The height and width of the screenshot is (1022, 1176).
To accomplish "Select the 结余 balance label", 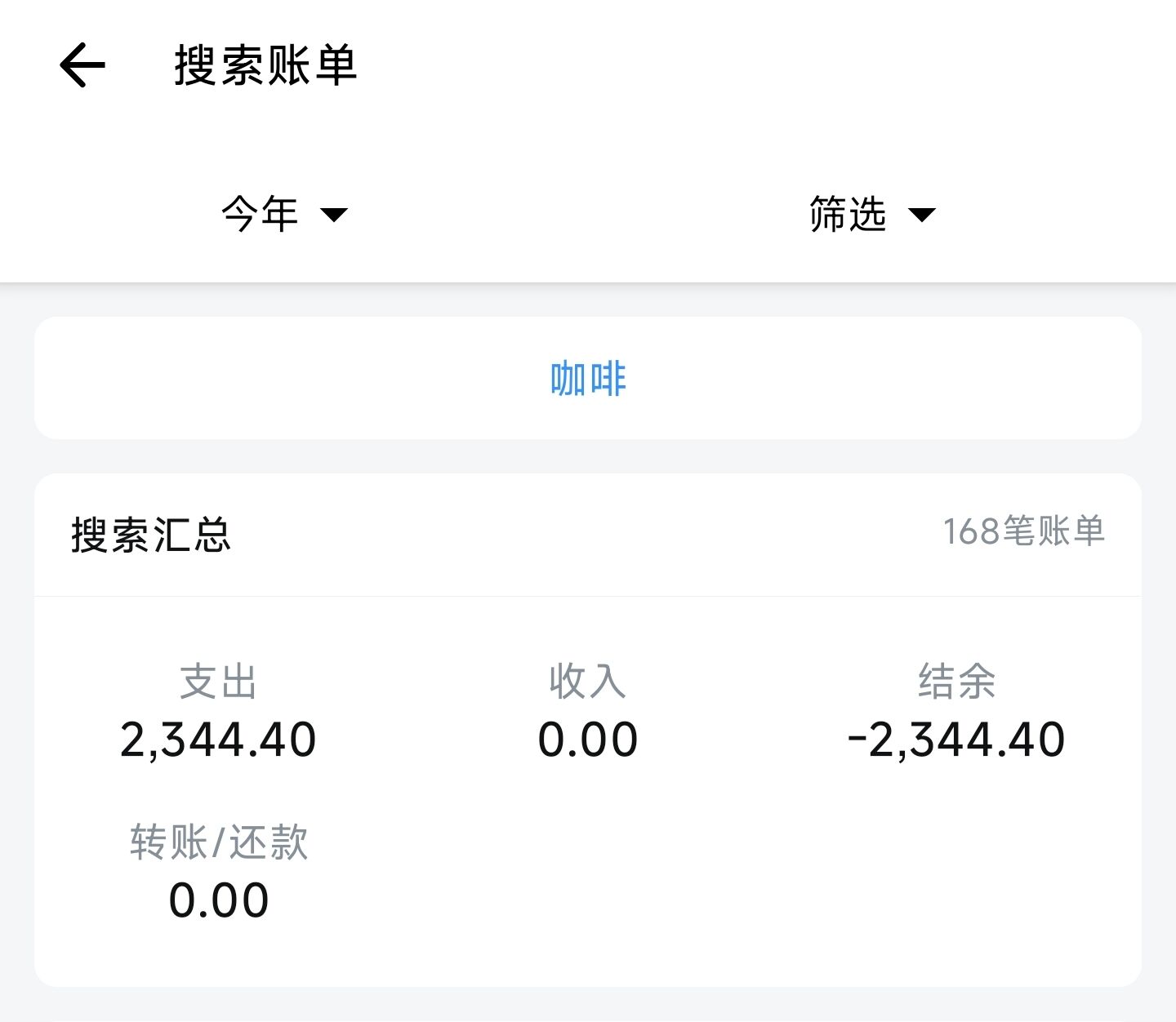I will [x=957, y=682].
